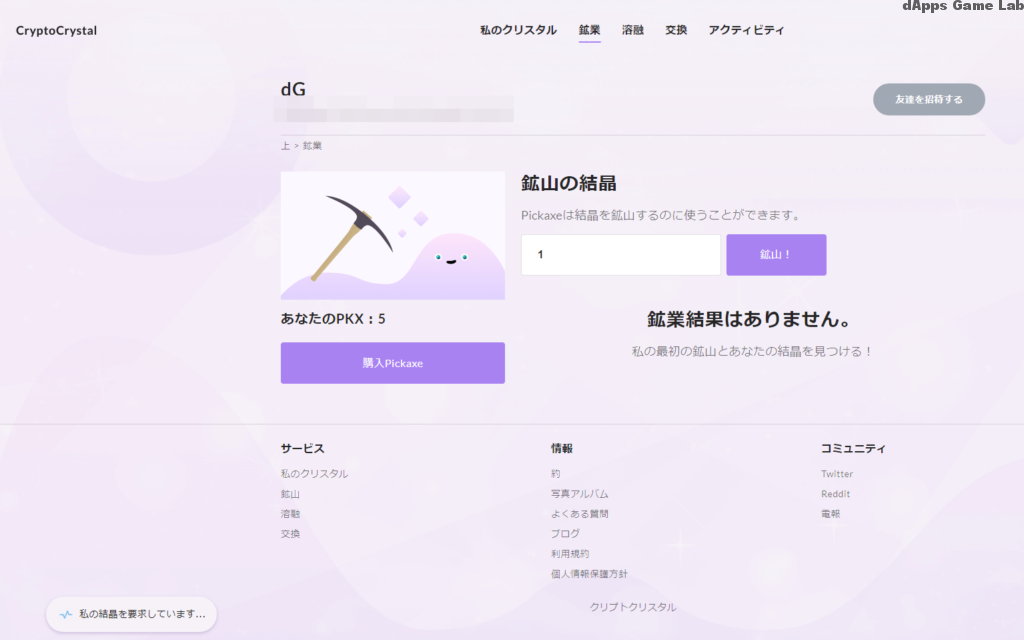Select 交換 from the navigation bar

click(x=676, y=30)
